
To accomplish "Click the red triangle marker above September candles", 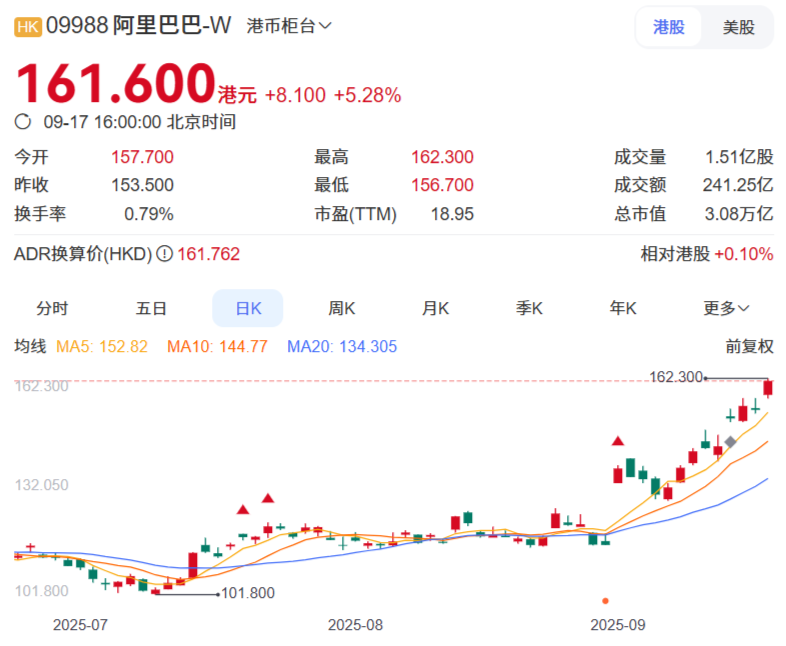I will coord(618,441).
